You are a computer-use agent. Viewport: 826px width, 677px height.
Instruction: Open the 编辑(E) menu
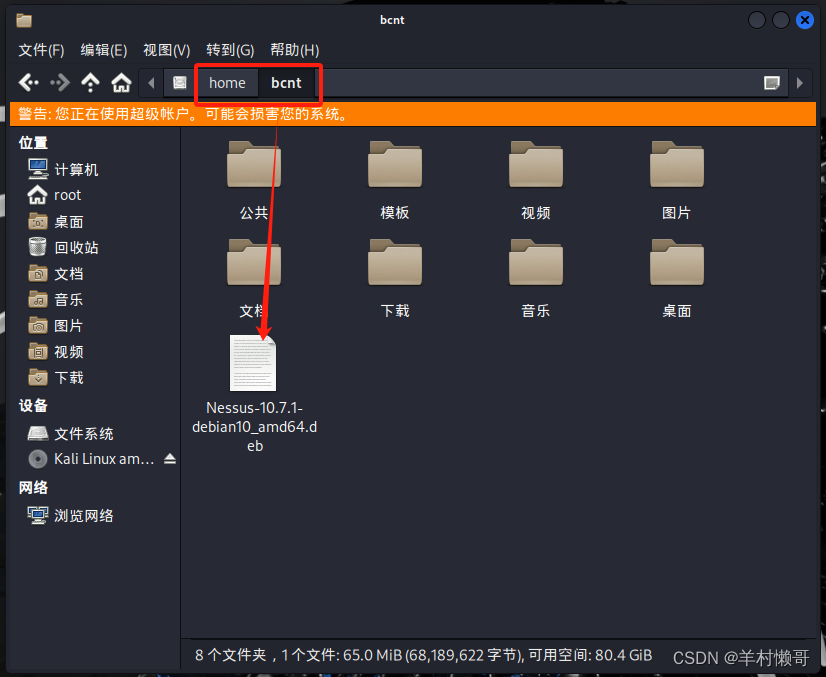104,50
